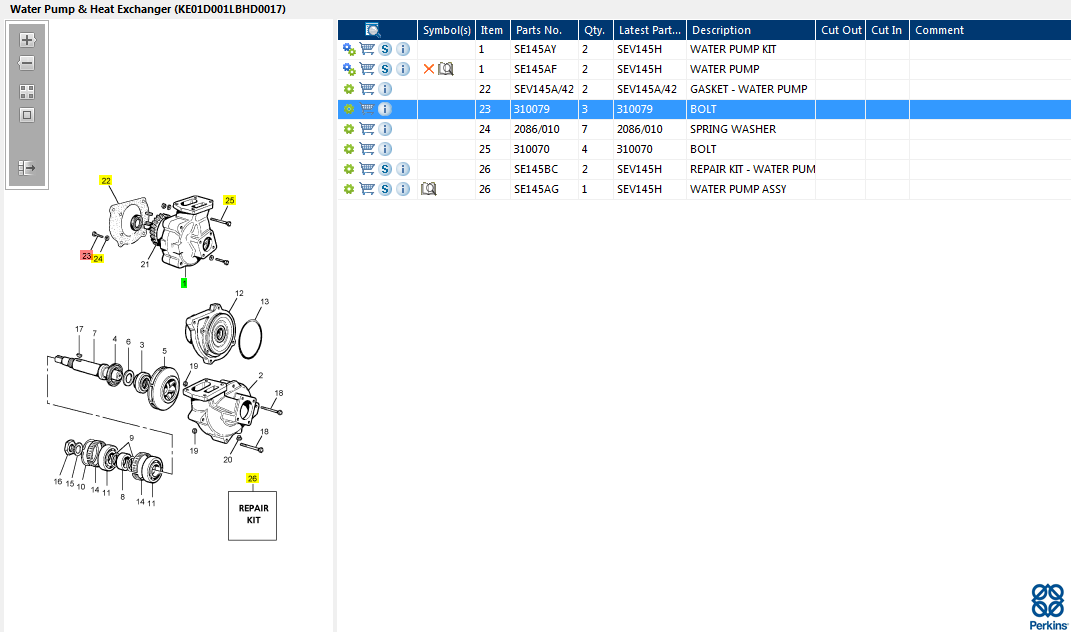The image size is (1071, 632).
Task: Click green gear icon for bolt 310070
Action: [349, 149]
